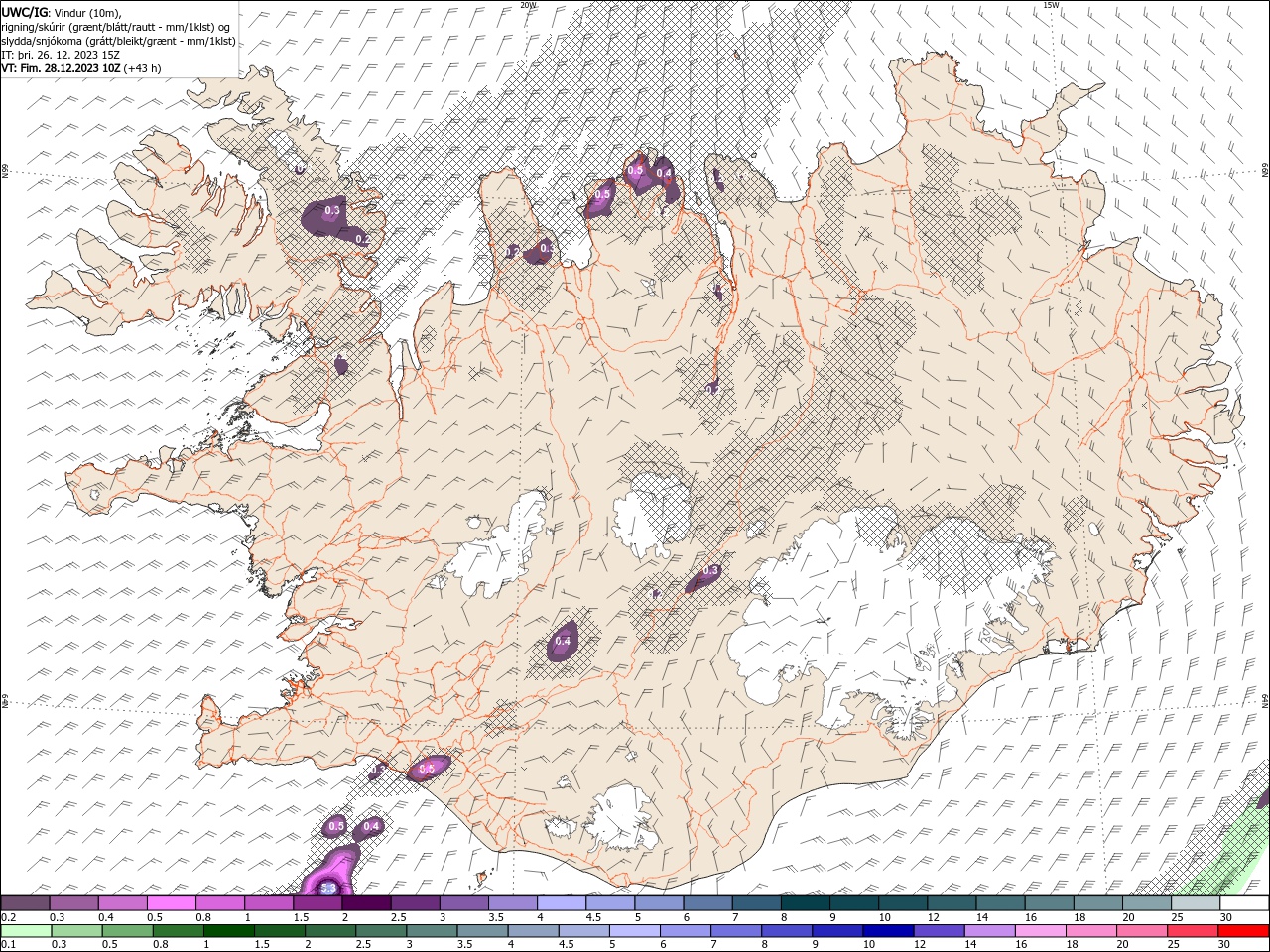
Task: Select upper legend swatch between 10 and 12
Action: pyautogui.click(x=903, y=903)
